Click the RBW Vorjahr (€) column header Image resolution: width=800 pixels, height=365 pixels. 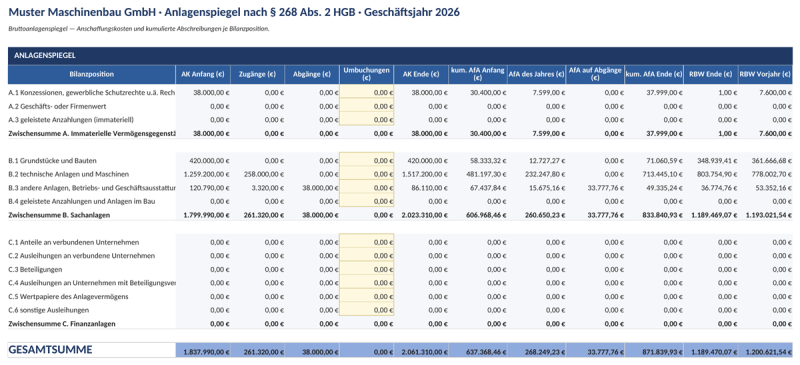[765, 75]
